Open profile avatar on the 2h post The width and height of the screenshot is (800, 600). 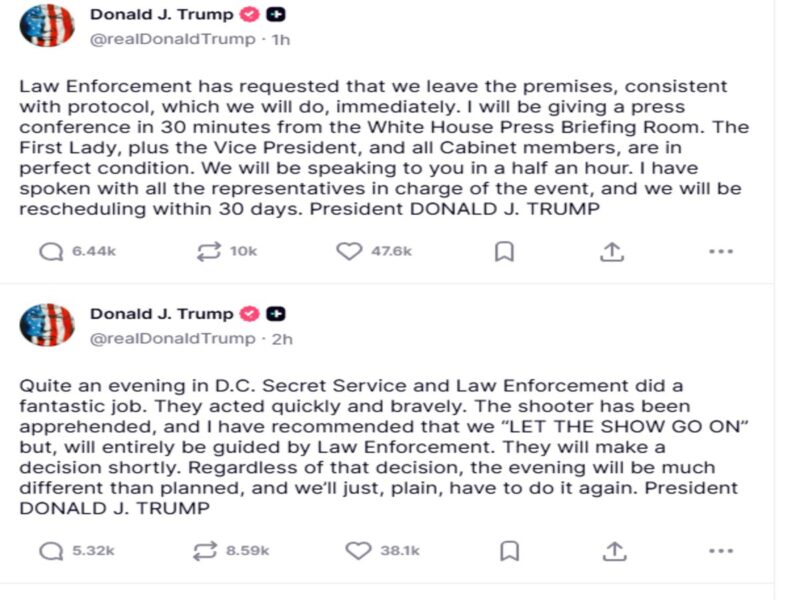pyautogui.click(x=47, y=325)
